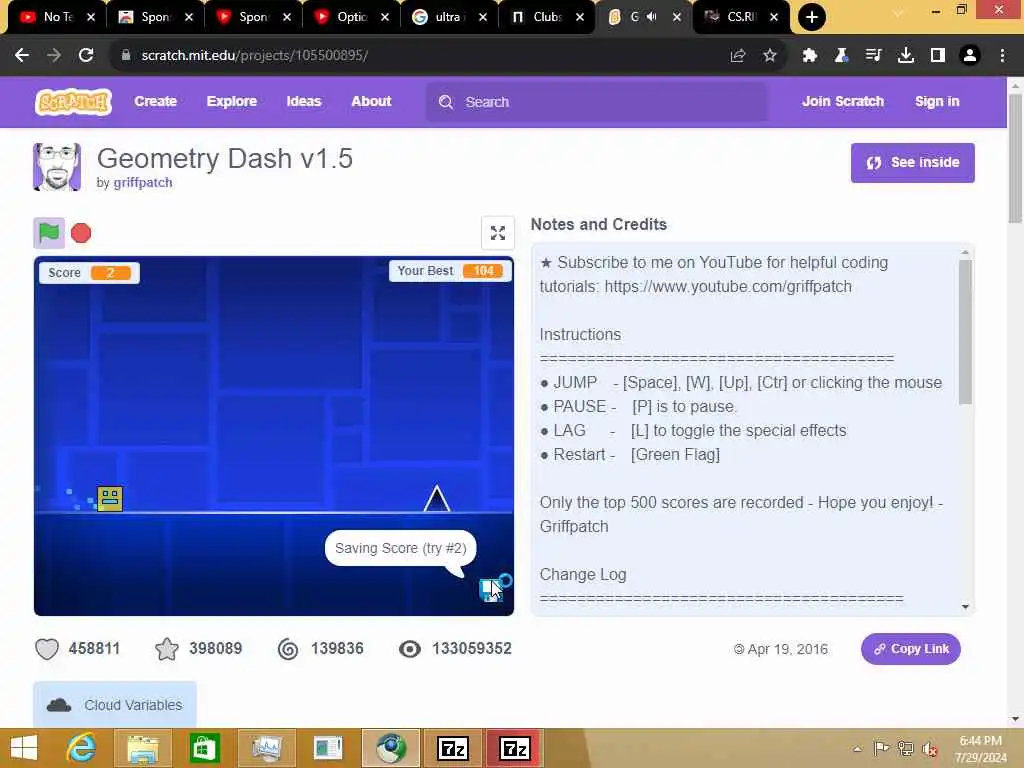
Task: Open the About menu item
Action: tap(371, 102)
